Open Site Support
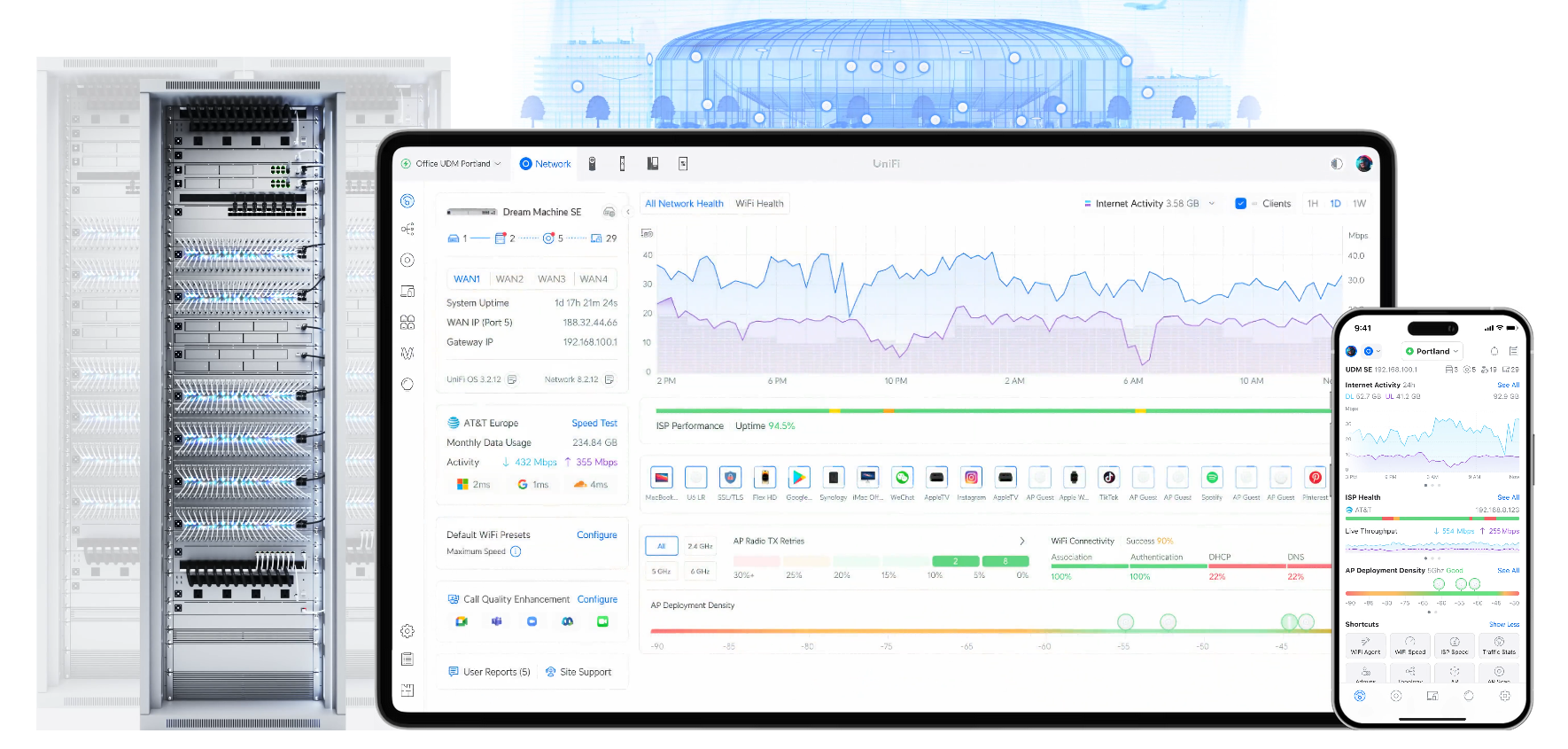 [578, 672]
